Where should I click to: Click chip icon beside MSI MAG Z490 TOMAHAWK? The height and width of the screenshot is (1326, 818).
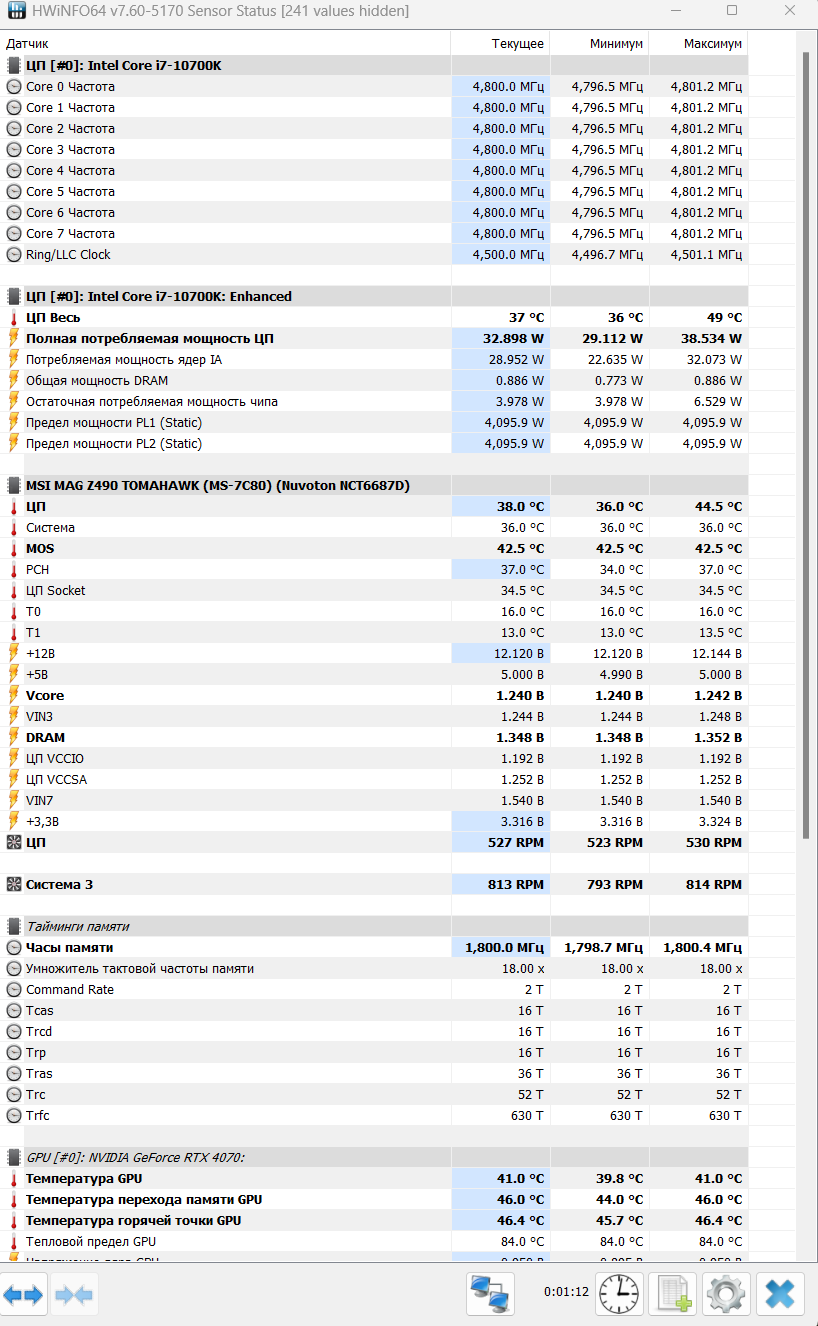14,485
